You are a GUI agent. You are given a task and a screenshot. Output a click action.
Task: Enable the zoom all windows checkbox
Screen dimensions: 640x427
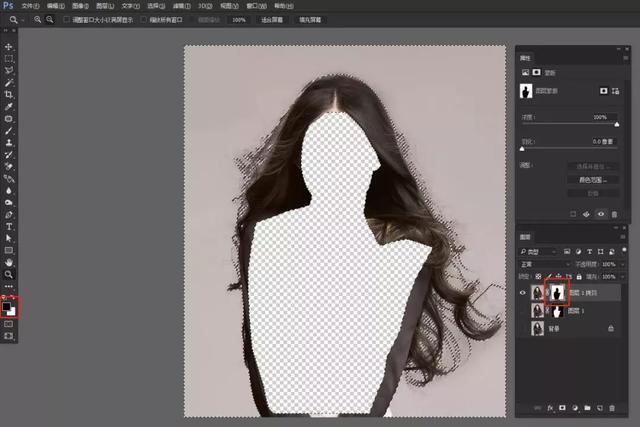[x=143, y=19]
